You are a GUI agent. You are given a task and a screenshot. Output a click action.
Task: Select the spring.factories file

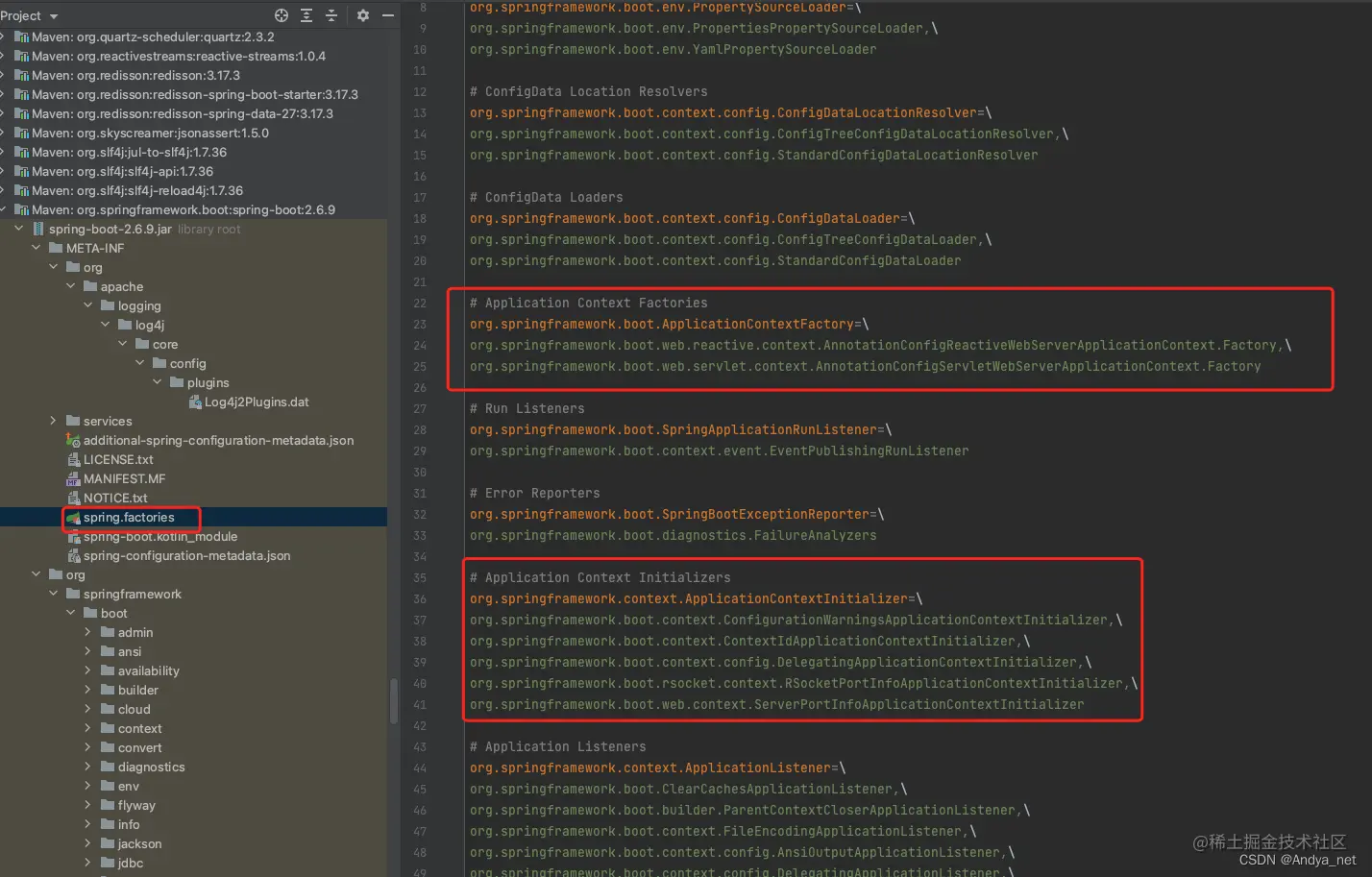(x=129, y=517)
